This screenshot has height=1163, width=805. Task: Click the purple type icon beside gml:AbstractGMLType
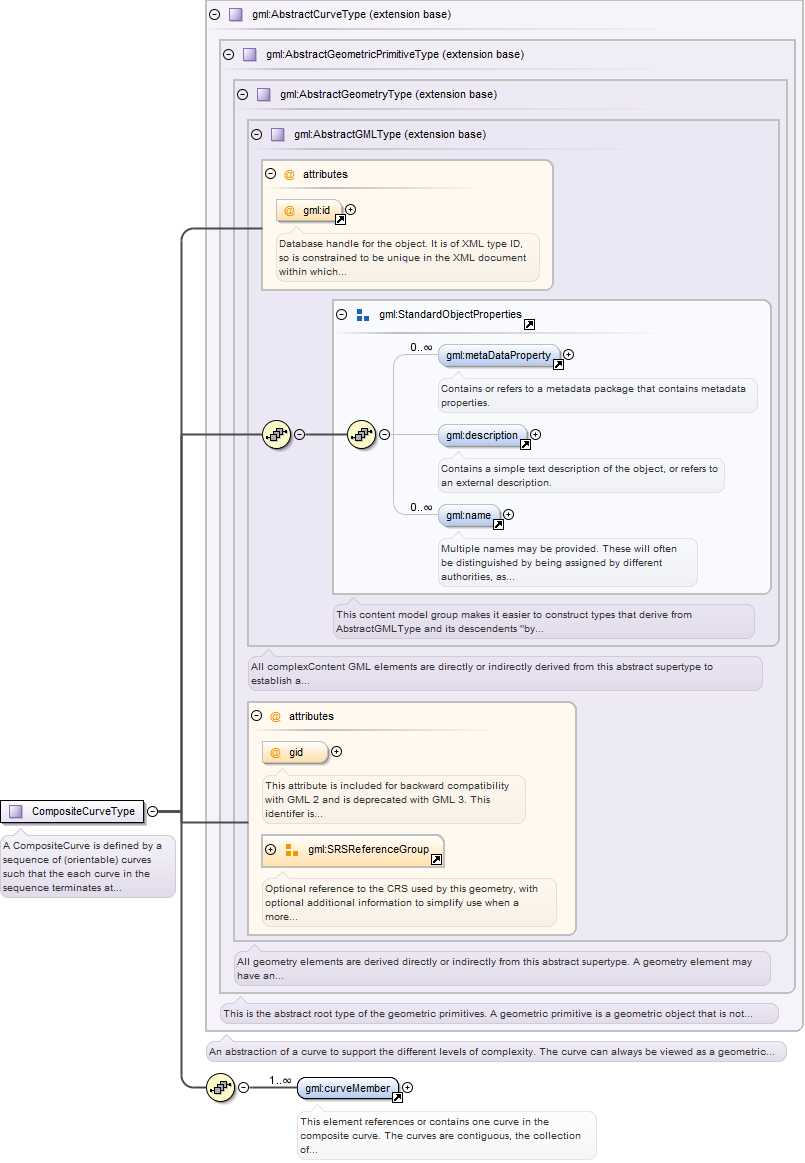(277, 134)
